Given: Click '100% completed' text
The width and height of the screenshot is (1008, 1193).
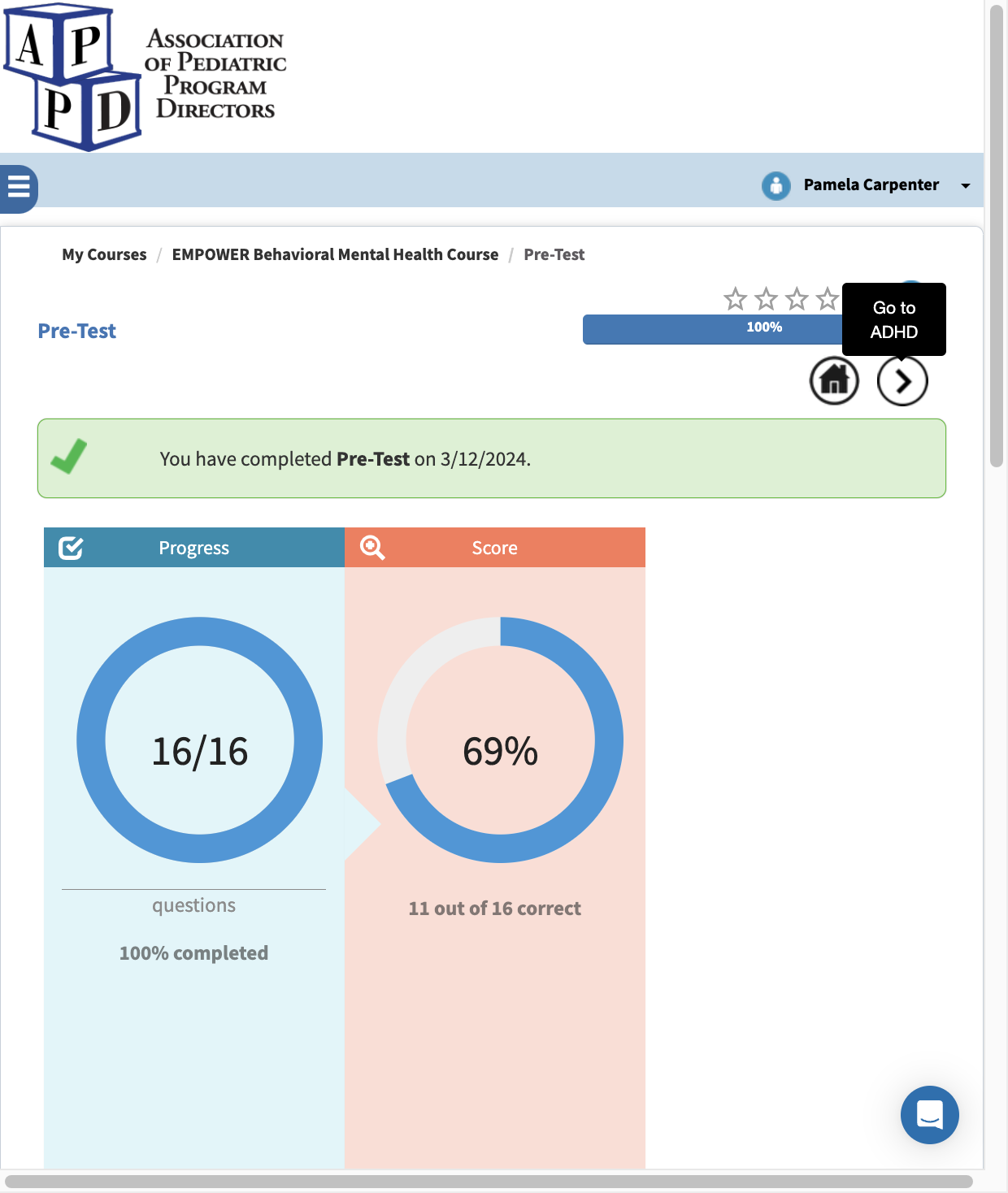Looking at the screenshot, I should 193,953.
